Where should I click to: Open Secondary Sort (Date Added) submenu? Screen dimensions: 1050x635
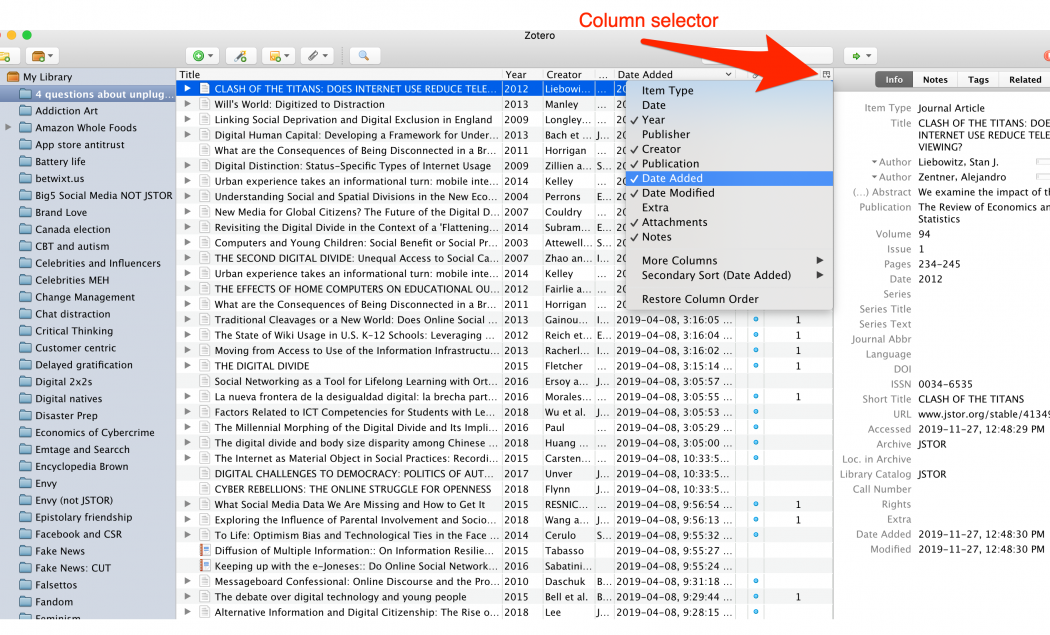point(729,275)
